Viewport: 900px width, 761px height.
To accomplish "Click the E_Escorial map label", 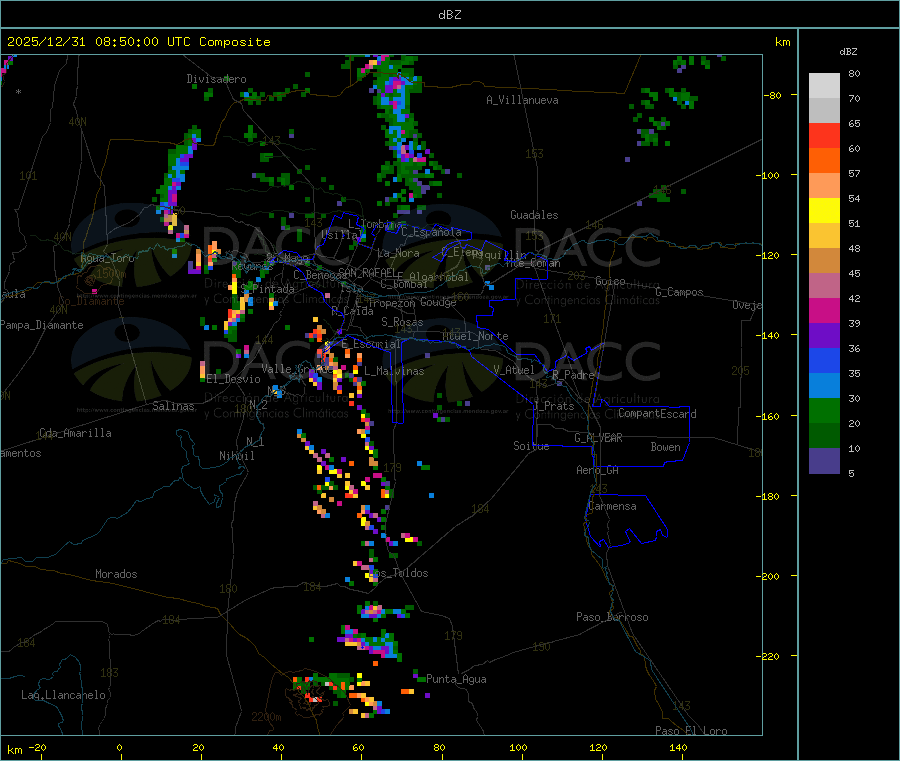I will [x=371, y=344].
